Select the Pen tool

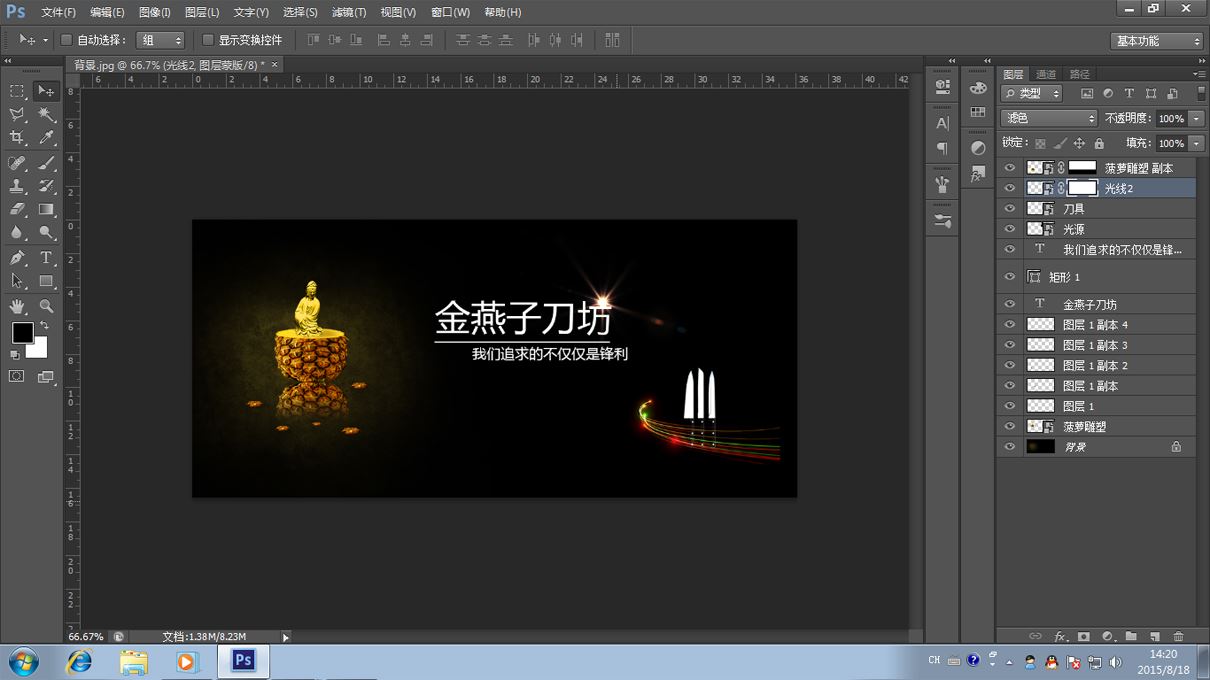[x=17, y=258]
